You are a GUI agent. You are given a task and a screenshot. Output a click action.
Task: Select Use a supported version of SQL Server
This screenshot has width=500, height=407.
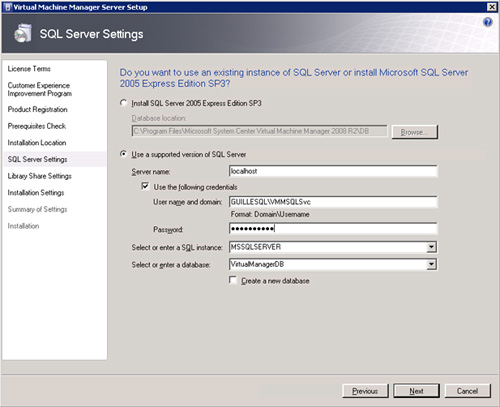coord(124,154)
